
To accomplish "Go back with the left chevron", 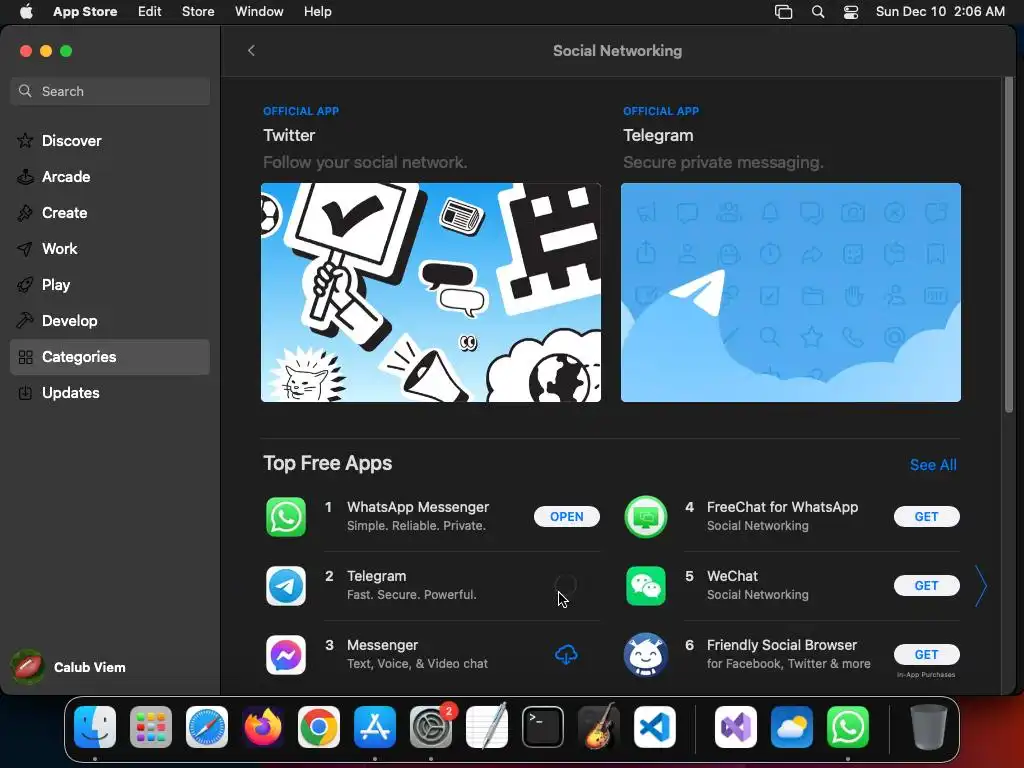I will pyautogui.click(x=251, y=50).
